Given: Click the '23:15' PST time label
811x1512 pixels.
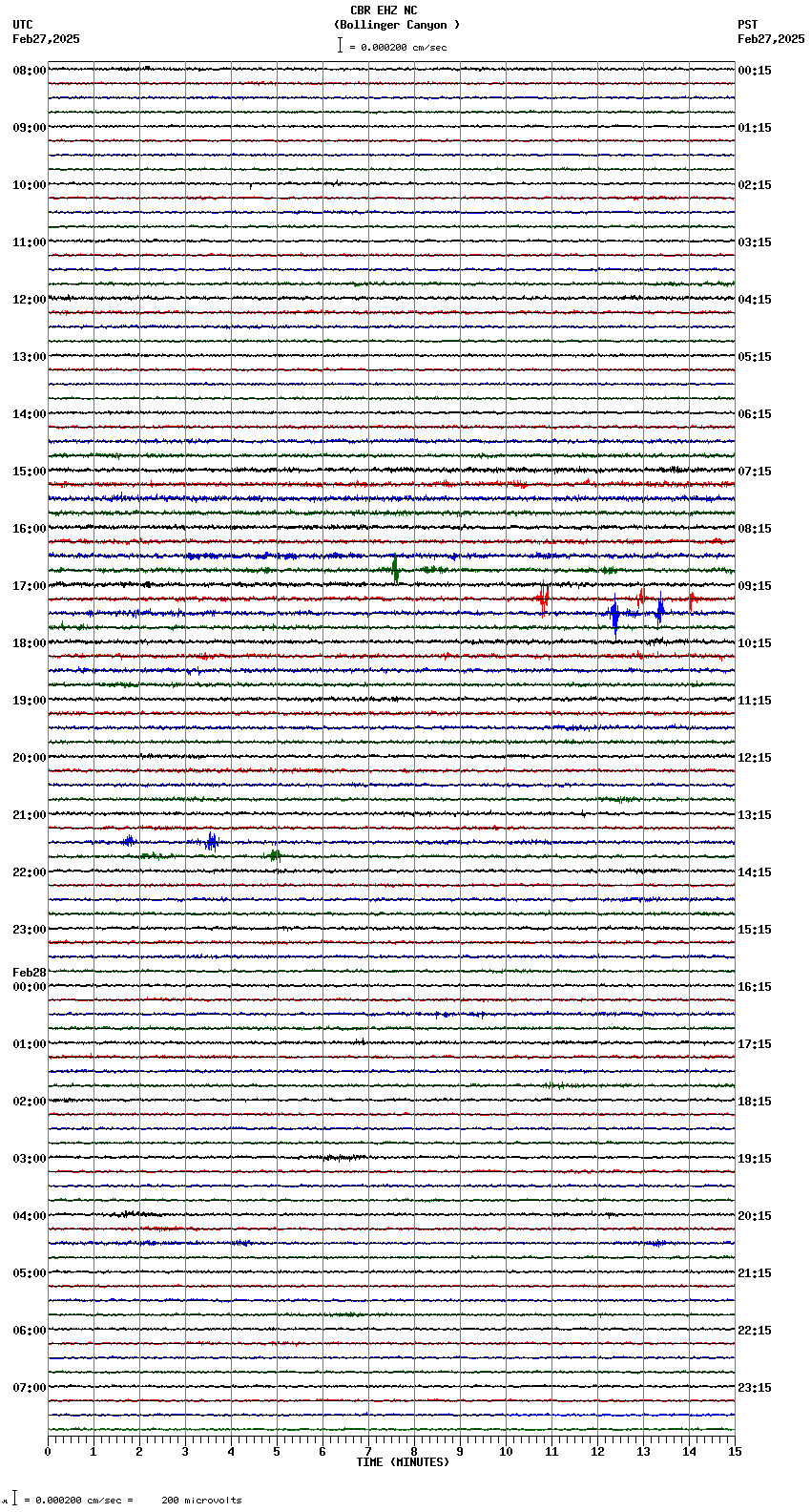Looking at the screenshot, I should pos(755,1388).
